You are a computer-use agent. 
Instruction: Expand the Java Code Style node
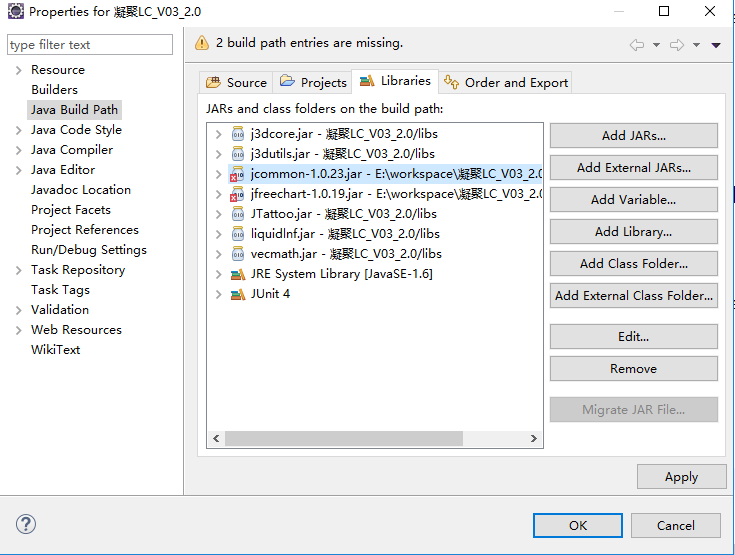click(x=18, y=130)
